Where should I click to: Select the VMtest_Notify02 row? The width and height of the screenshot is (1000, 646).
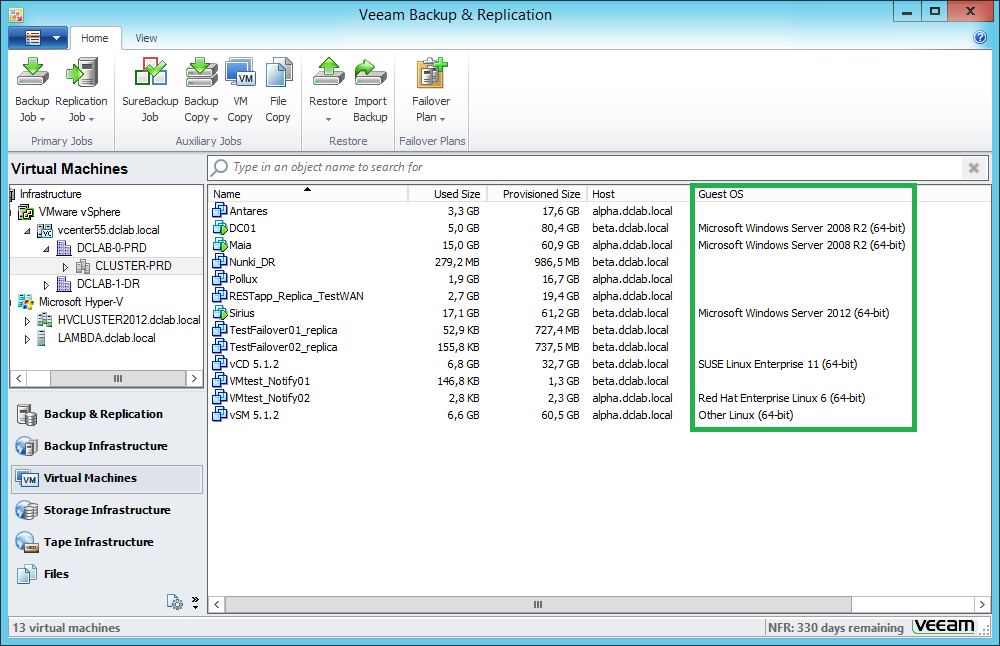click(561, 398)
